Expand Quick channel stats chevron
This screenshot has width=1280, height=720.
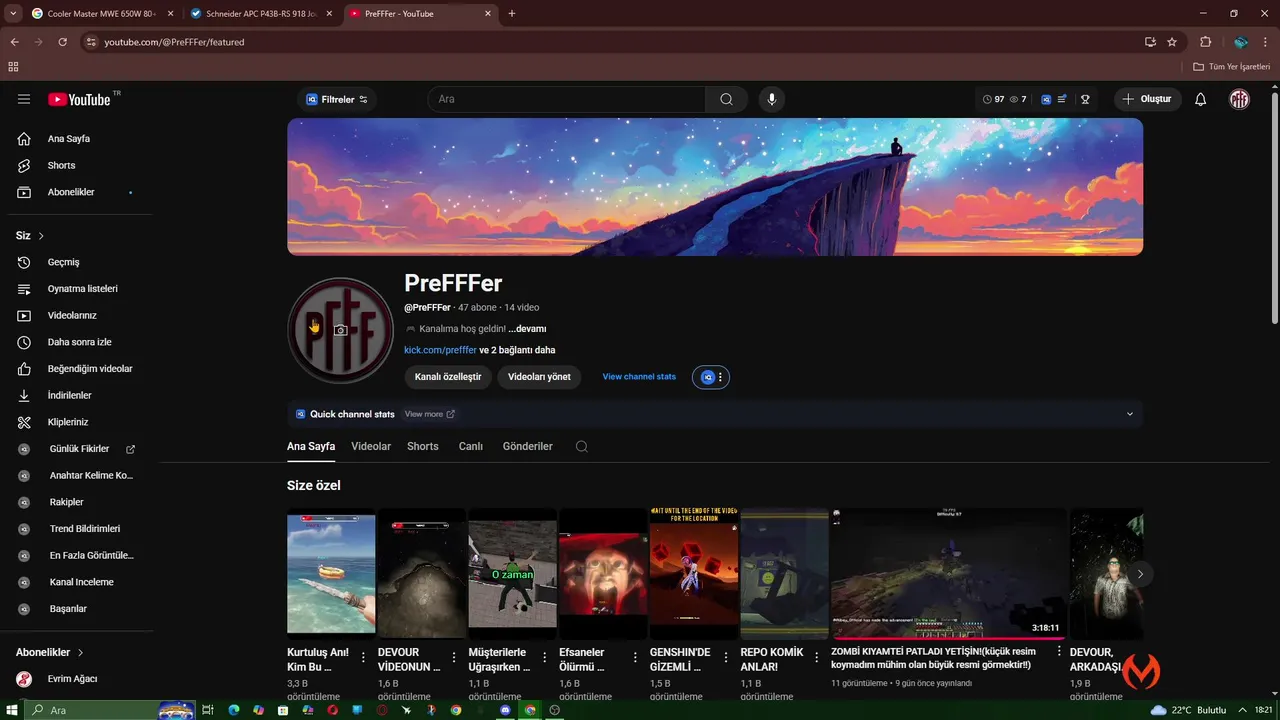1130,414
